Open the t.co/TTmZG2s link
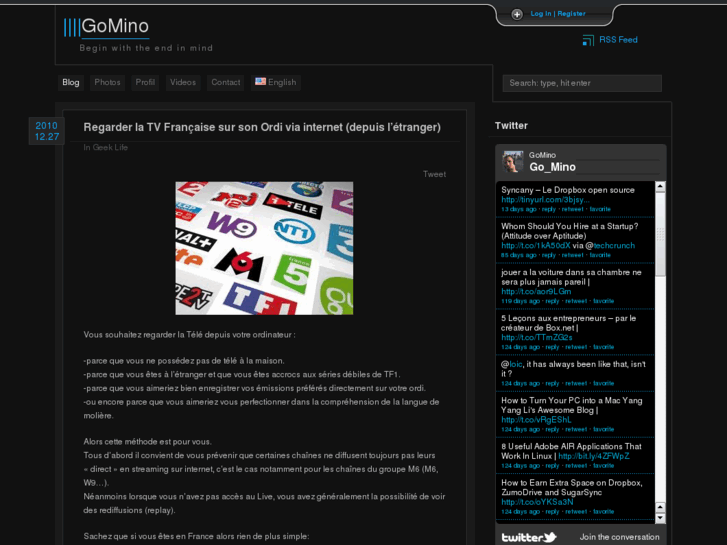The image size is (727, 545). [x=536, y=338]
